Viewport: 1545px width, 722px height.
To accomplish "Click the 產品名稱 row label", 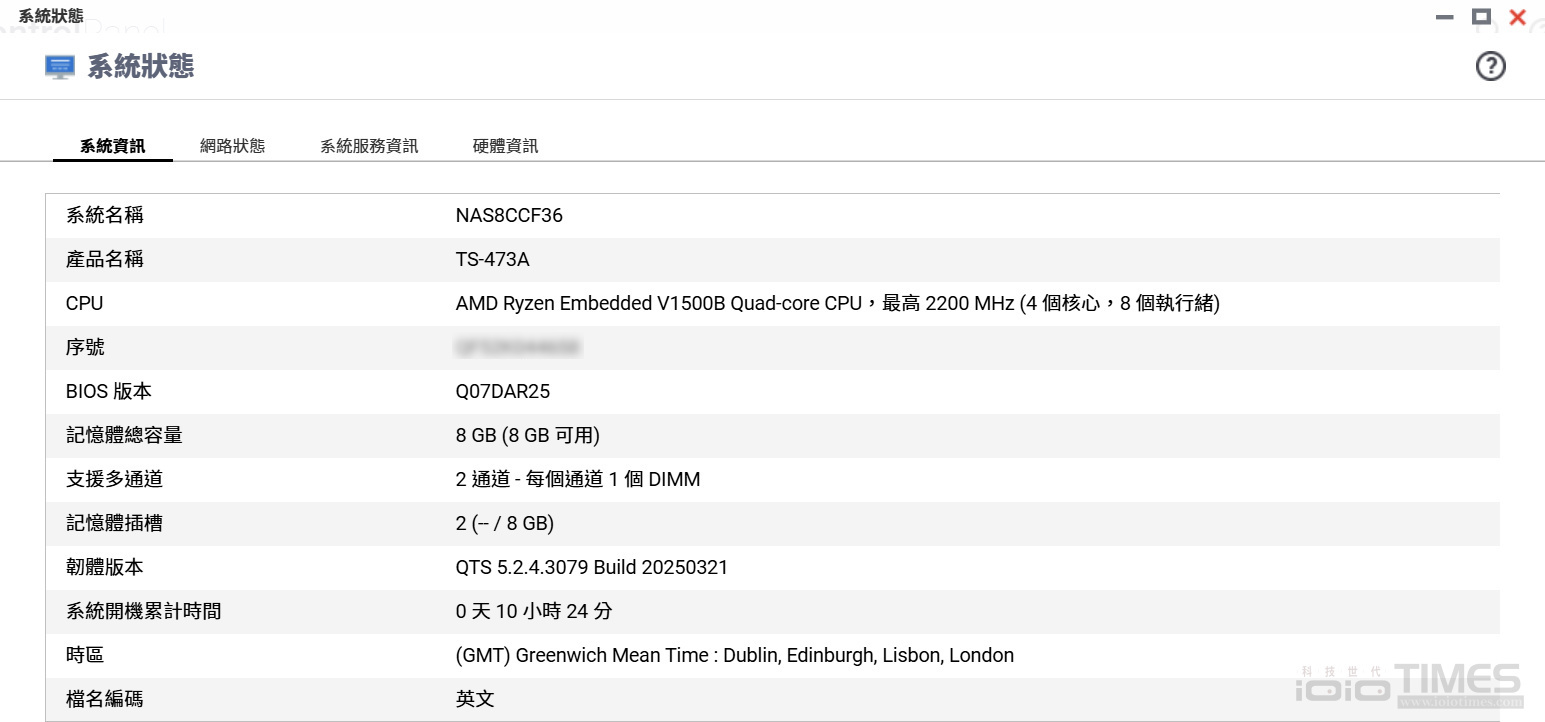I will tap(104, 259).
